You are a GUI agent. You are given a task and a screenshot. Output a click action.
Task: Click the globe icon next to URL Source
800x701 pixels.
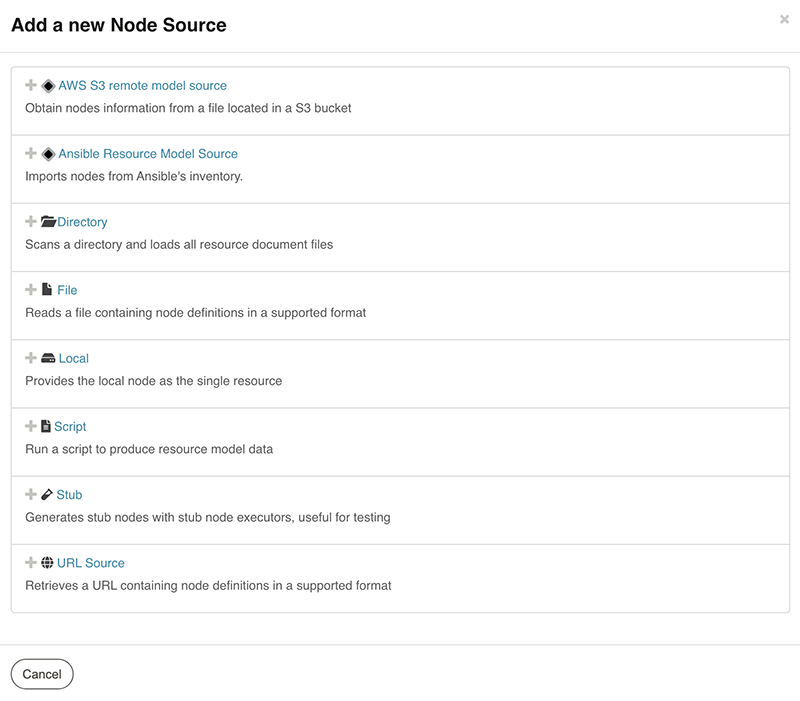click(x=47, y=563)
